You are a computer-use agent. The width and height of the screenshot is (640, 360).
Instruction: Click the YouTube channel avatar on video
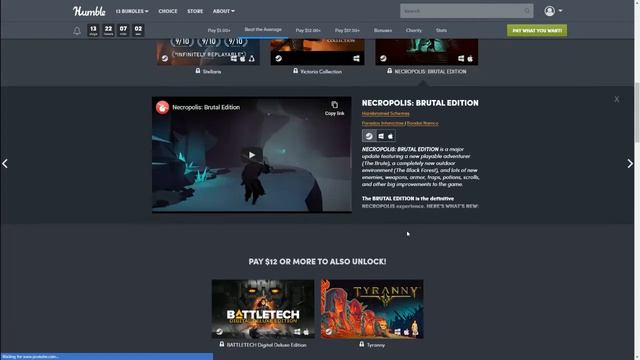coord(162,107)
